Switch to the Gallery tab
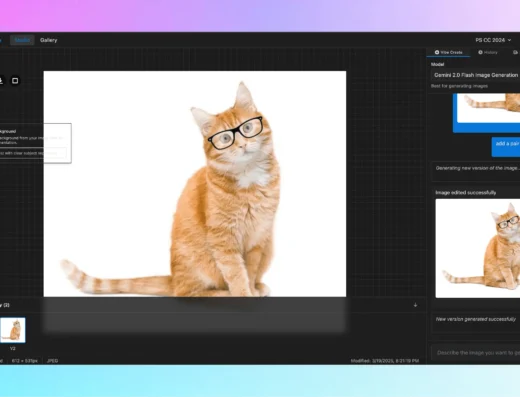 coord(49,40)
